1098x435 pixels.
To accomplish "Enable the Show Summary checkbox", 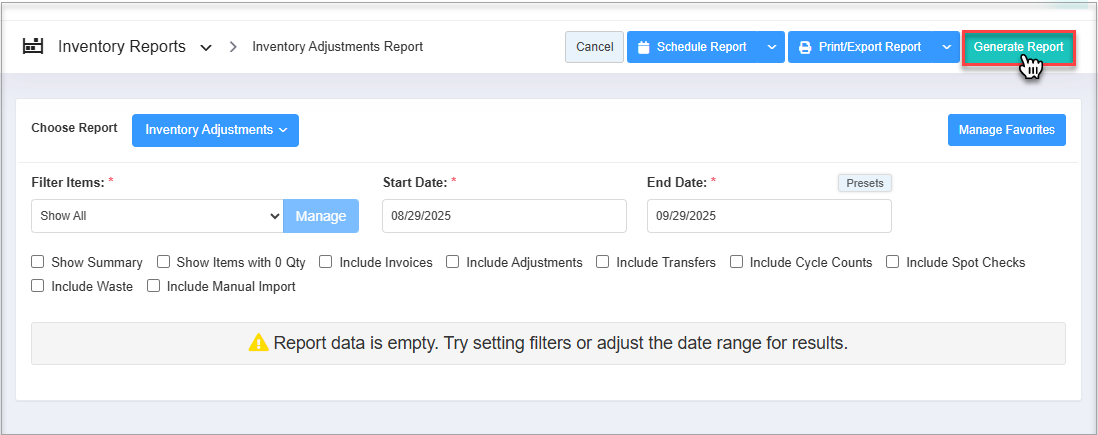I will coord(38,262).
